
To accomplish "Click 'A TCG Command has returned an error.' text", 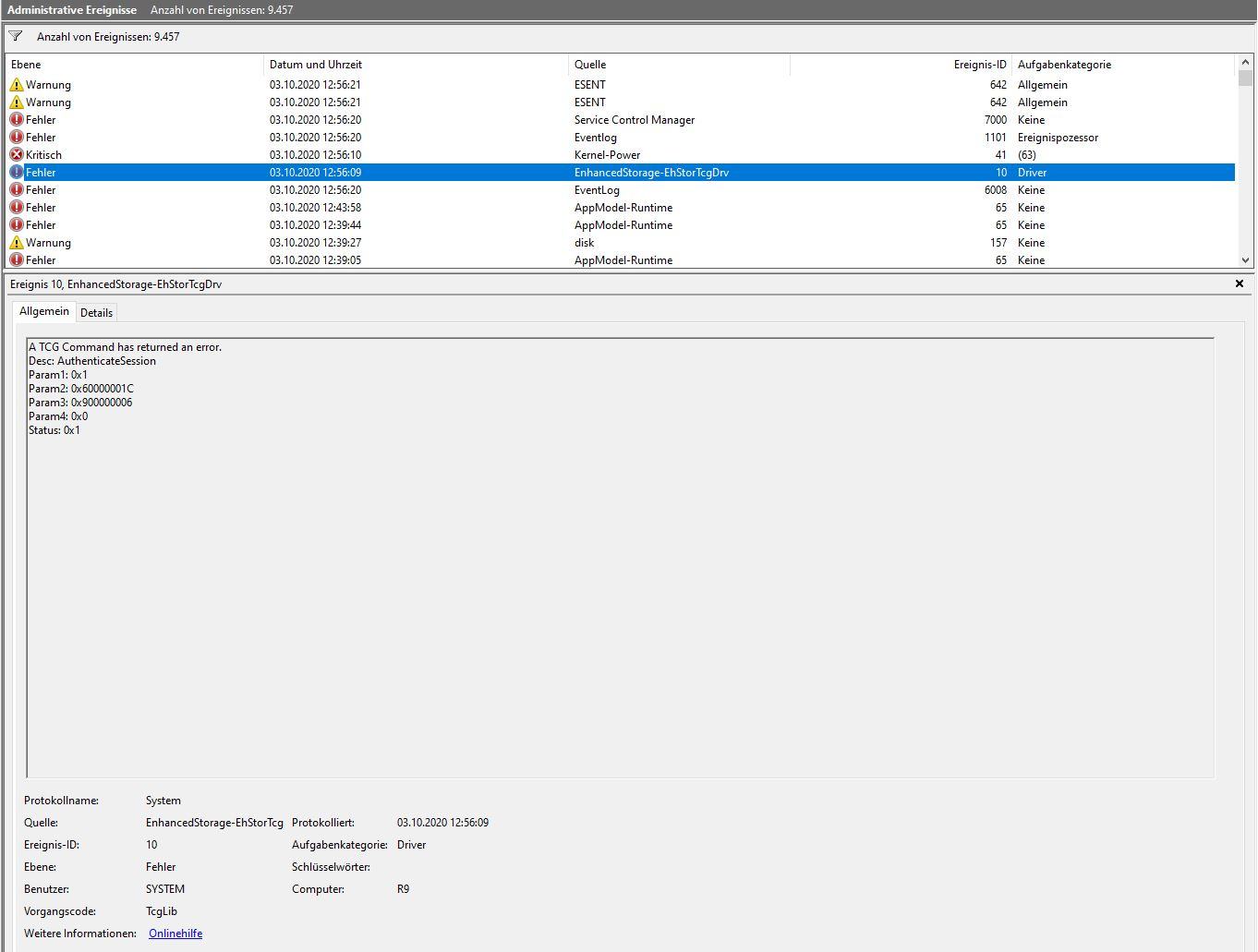I will coord(125,347).
